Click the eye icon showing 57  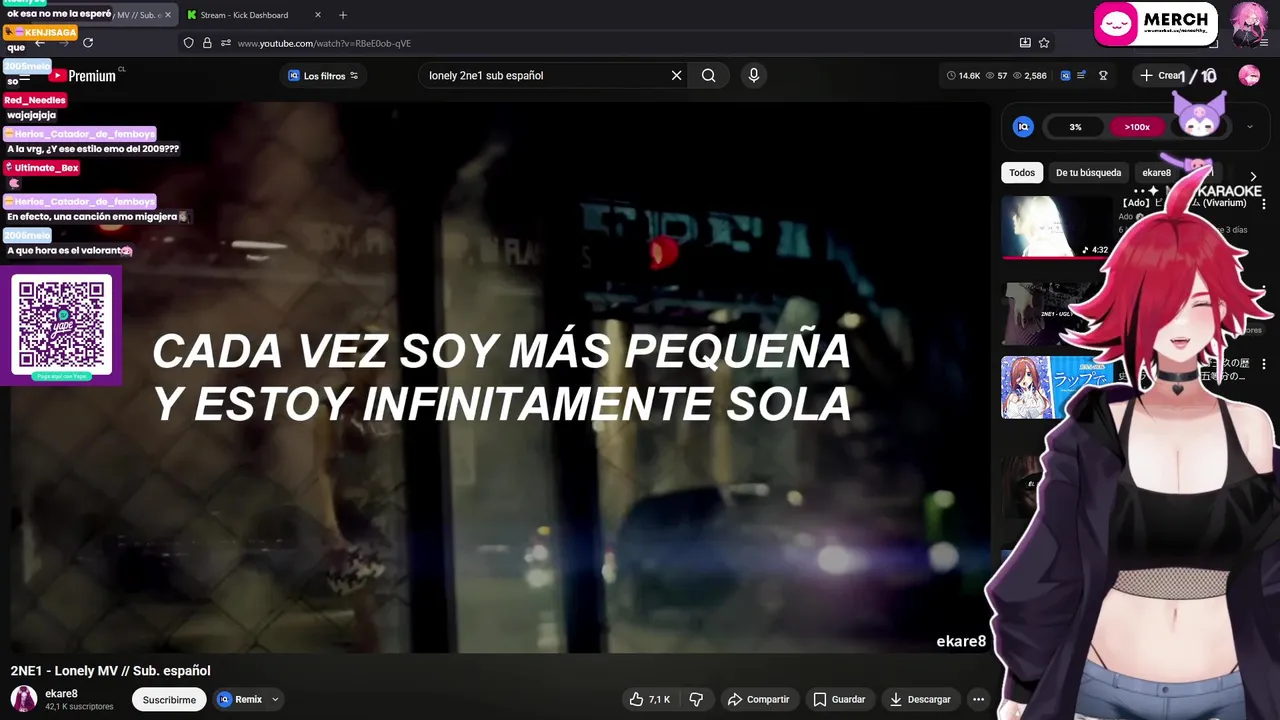(x=990, y=76)
